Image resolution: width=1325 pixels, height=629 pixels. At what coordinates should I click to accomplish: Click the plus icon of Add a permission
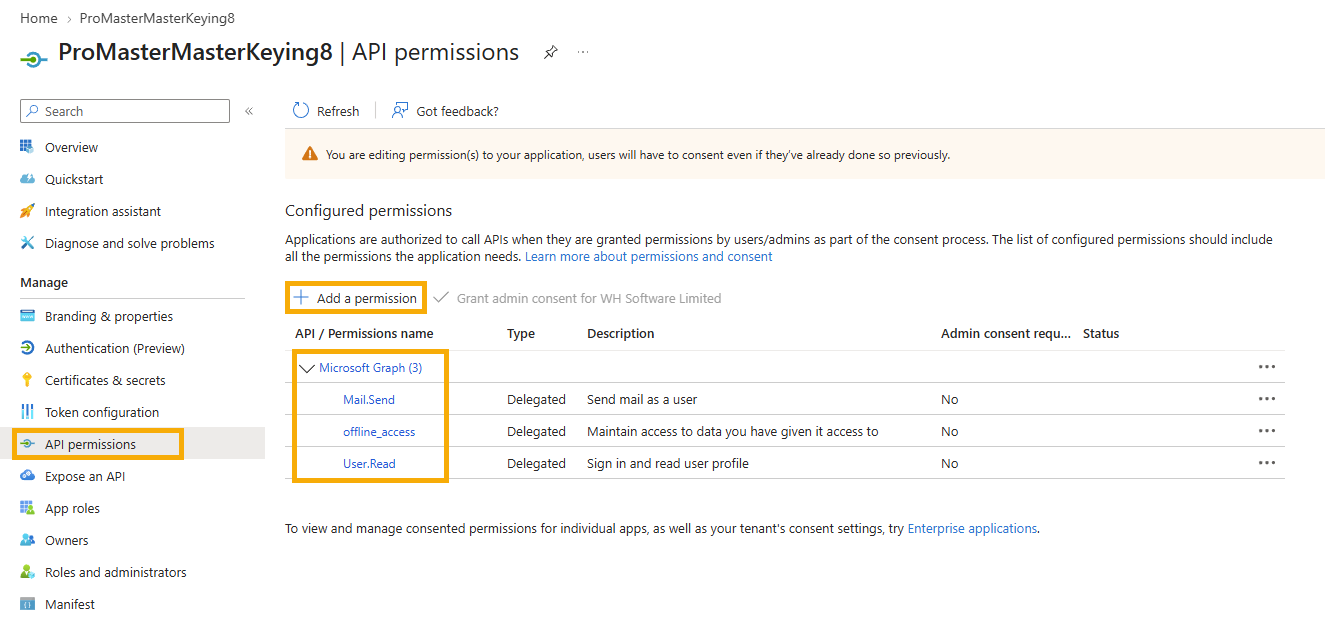point(300,297)
